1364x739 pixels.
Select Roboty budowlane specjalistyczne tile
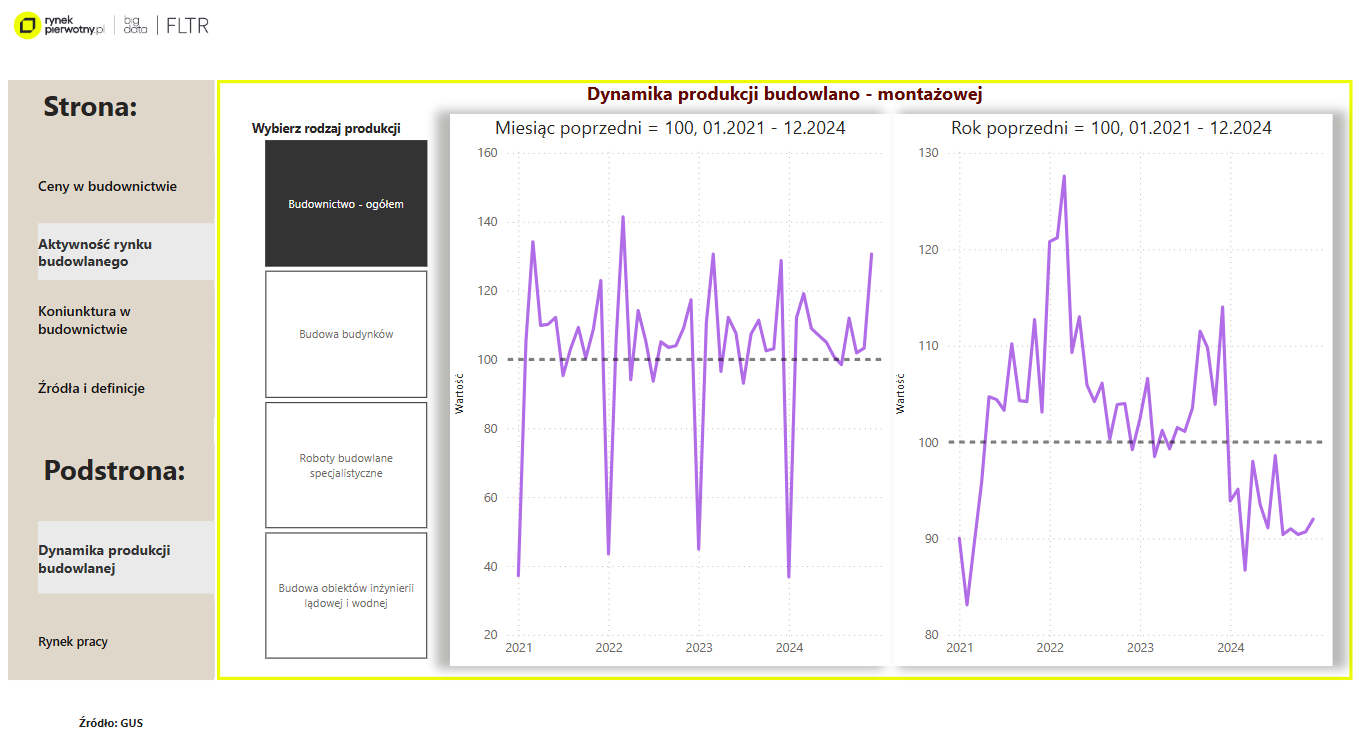click(x=346, y=465)
